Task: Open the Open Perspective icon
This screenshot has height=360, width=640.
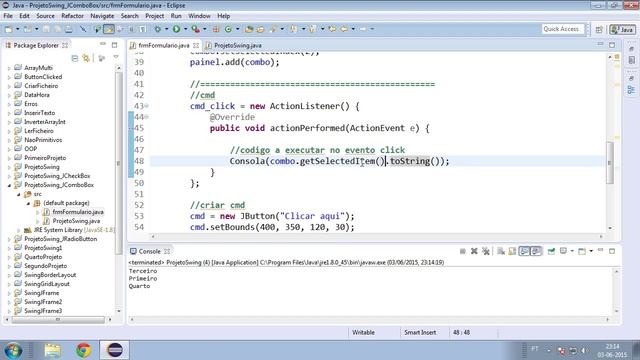Action: [x=599, y=29]
